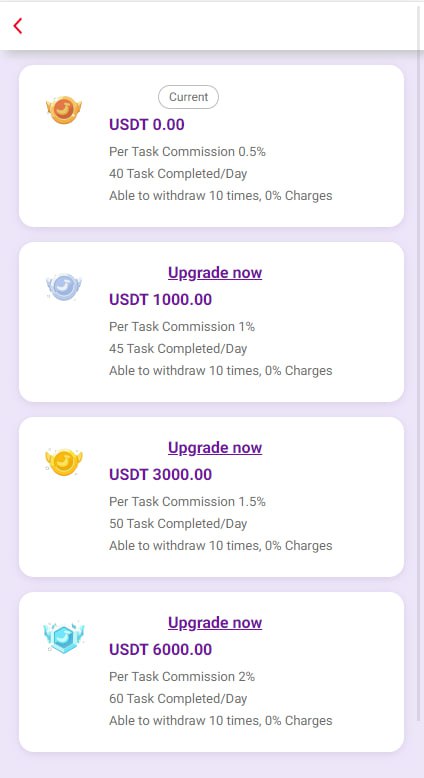Screen dimensions: 424x778
Task: Click Per Task Commission 2% text
Action: (182, 677)
